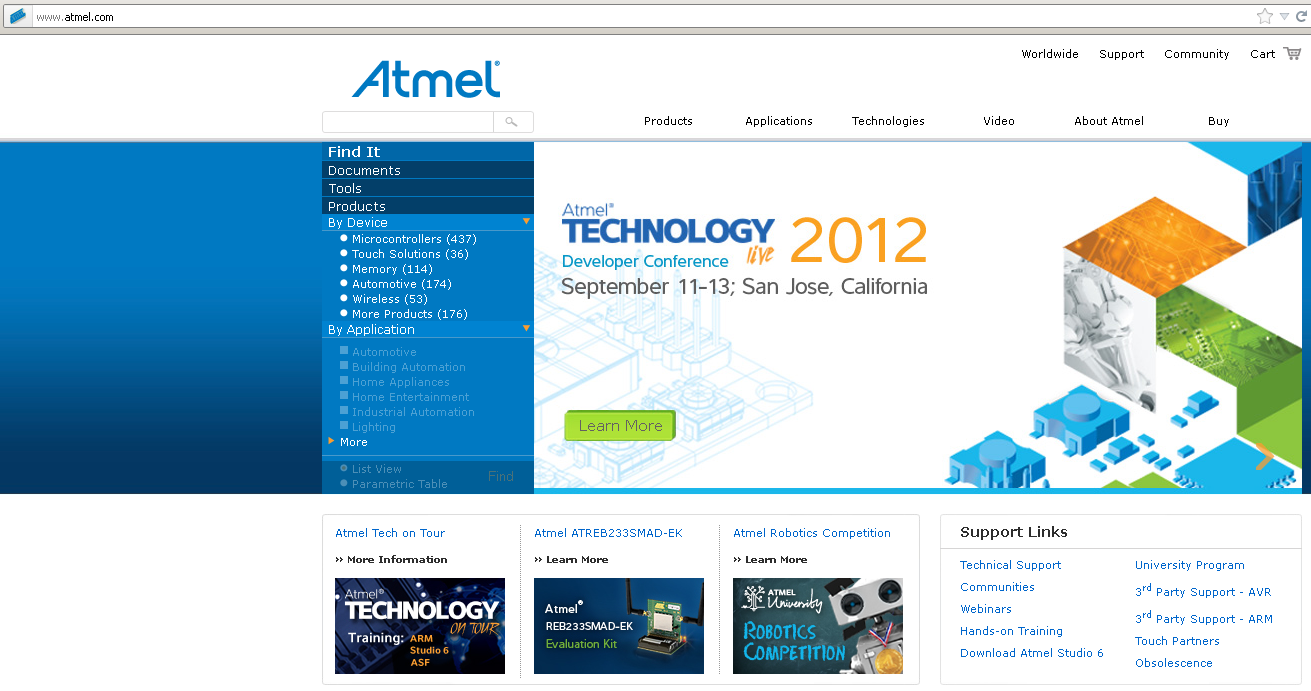Click the search magnifier button
The height and width of the screenshot is (691, 1311).
[513, 122]
